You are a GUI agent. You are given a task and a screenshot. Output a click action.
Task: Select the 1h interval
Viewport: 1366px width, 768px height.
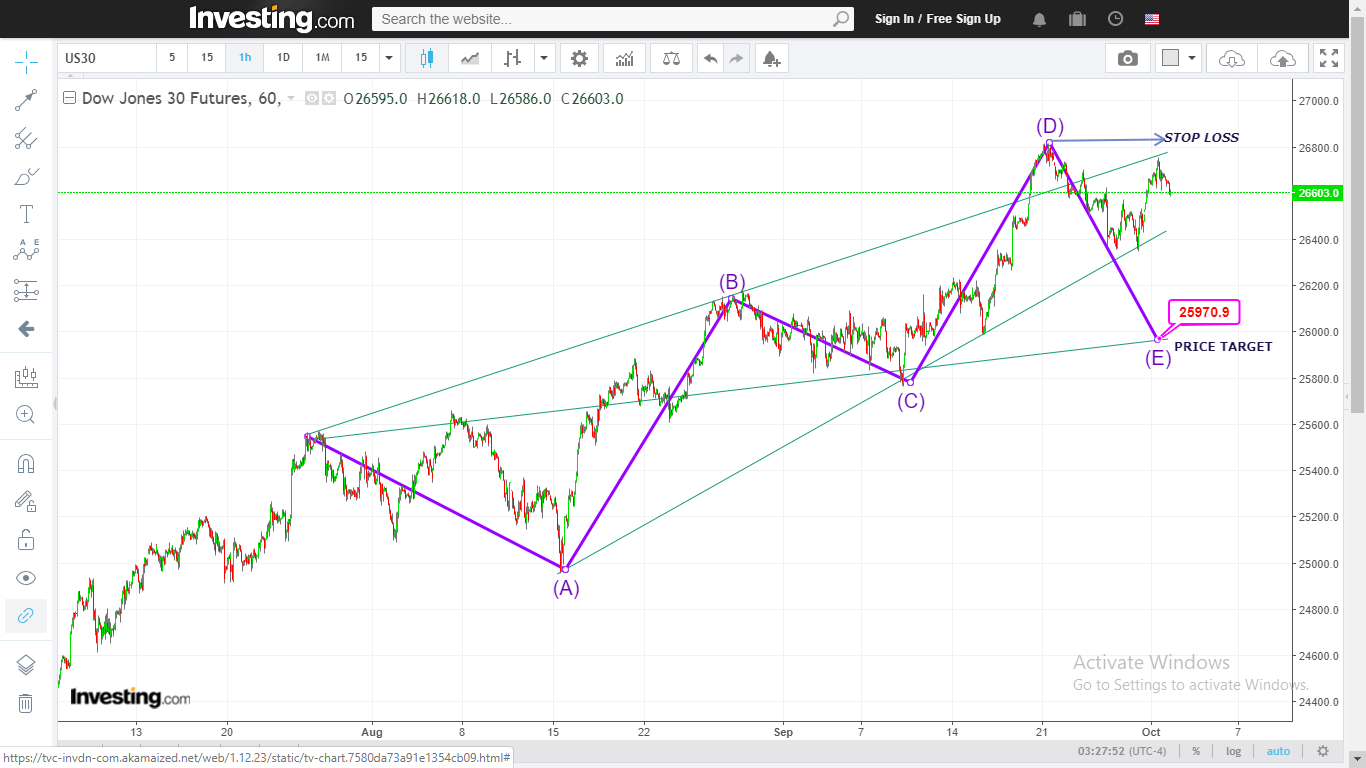245,58
